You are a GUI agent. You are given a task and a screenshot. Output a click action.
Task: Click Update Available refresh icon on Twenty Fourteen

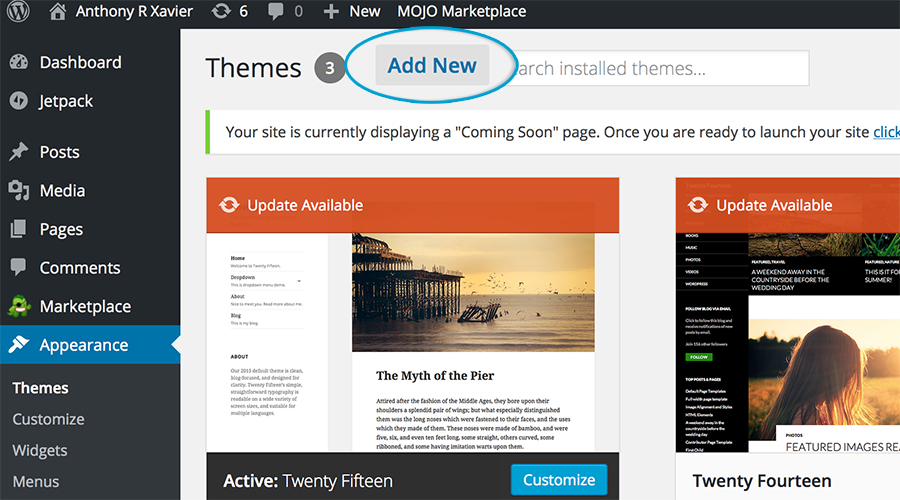[x=698, y=205]
